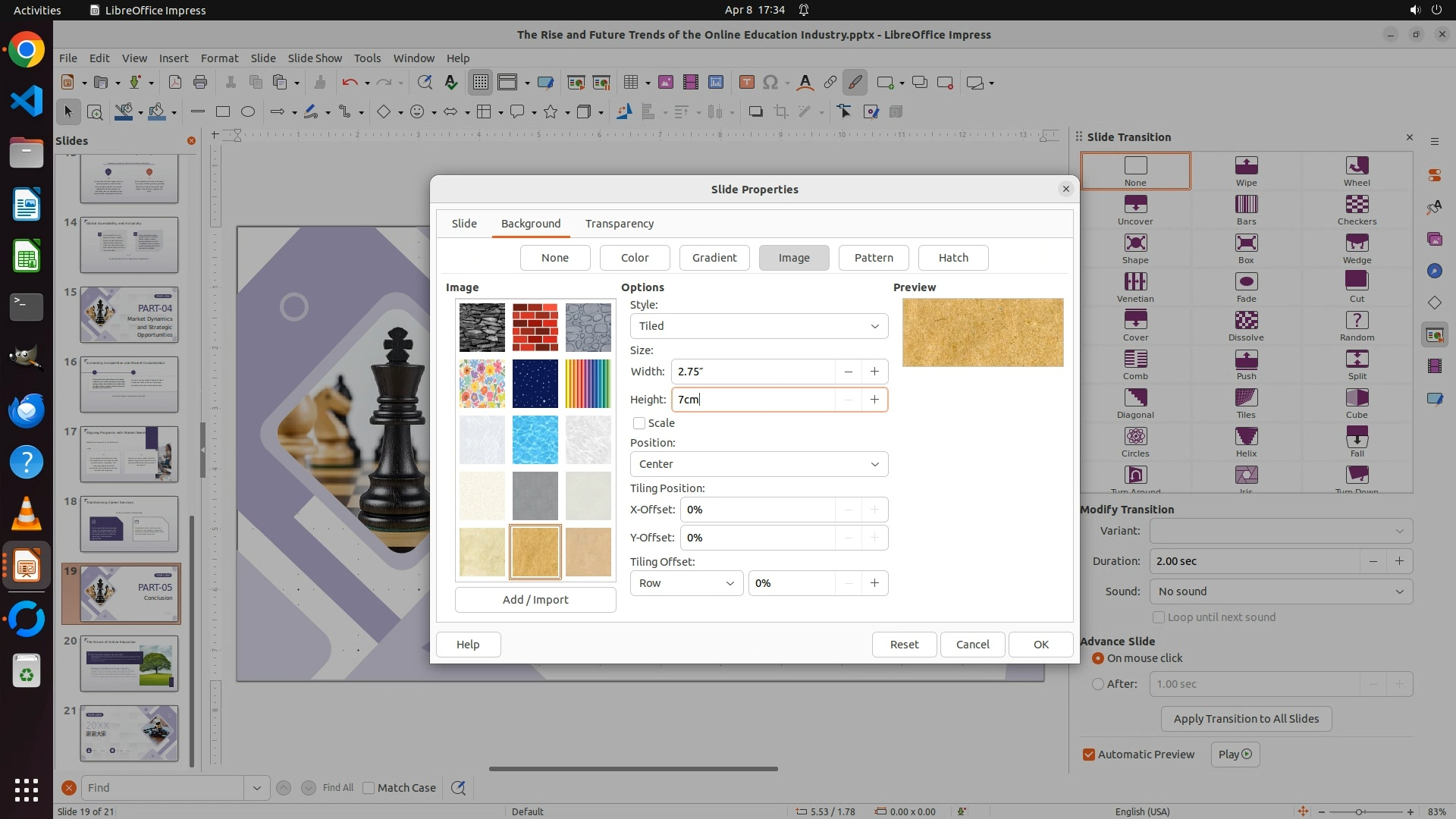Uncheck the Automatic Preview checkbox
Viewport: 1456px width, 819px height.
point(1089,755)
